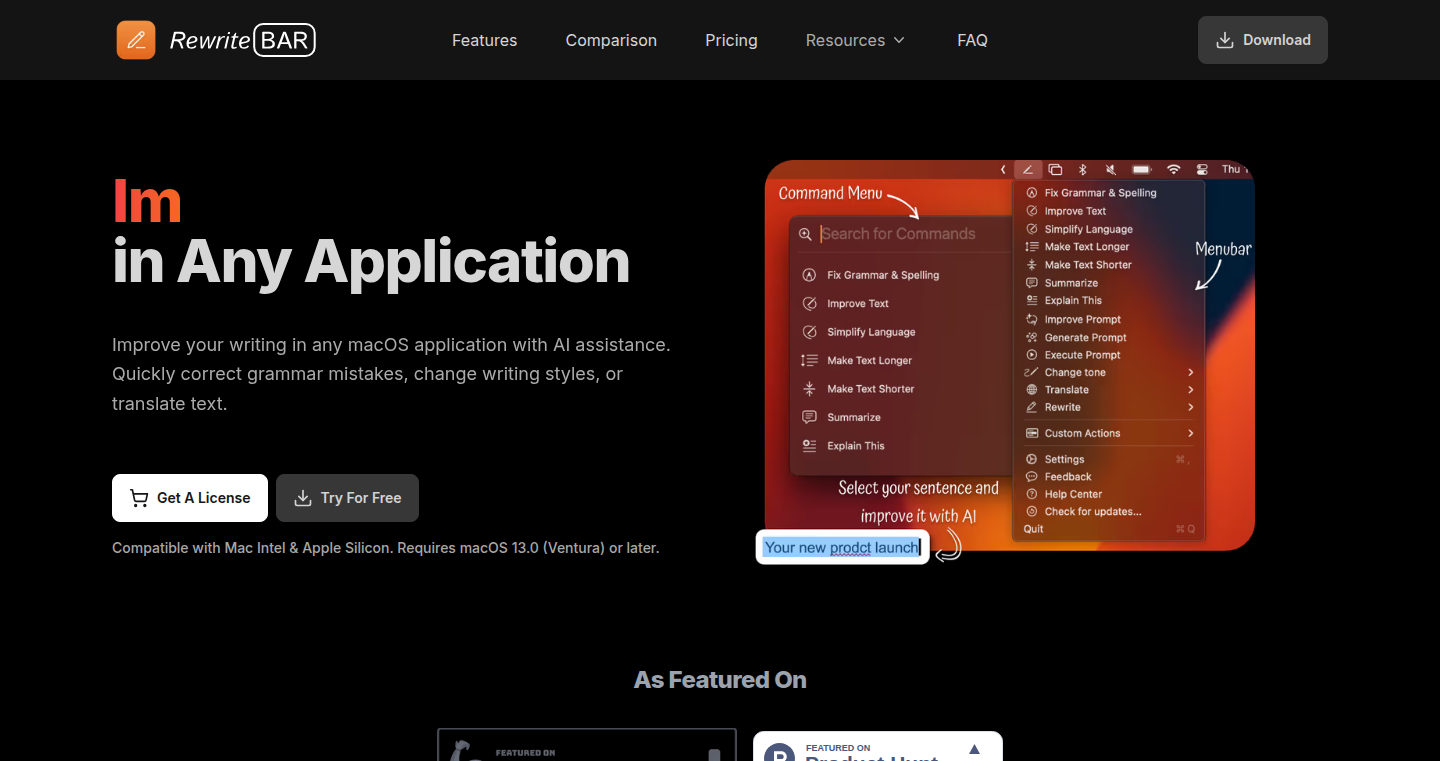Image resolution: width=1440 pixels, height=761 pixels.
Task: Click Fix Grammar & Spelling icon in Command Menu
Action: (810, 275)
